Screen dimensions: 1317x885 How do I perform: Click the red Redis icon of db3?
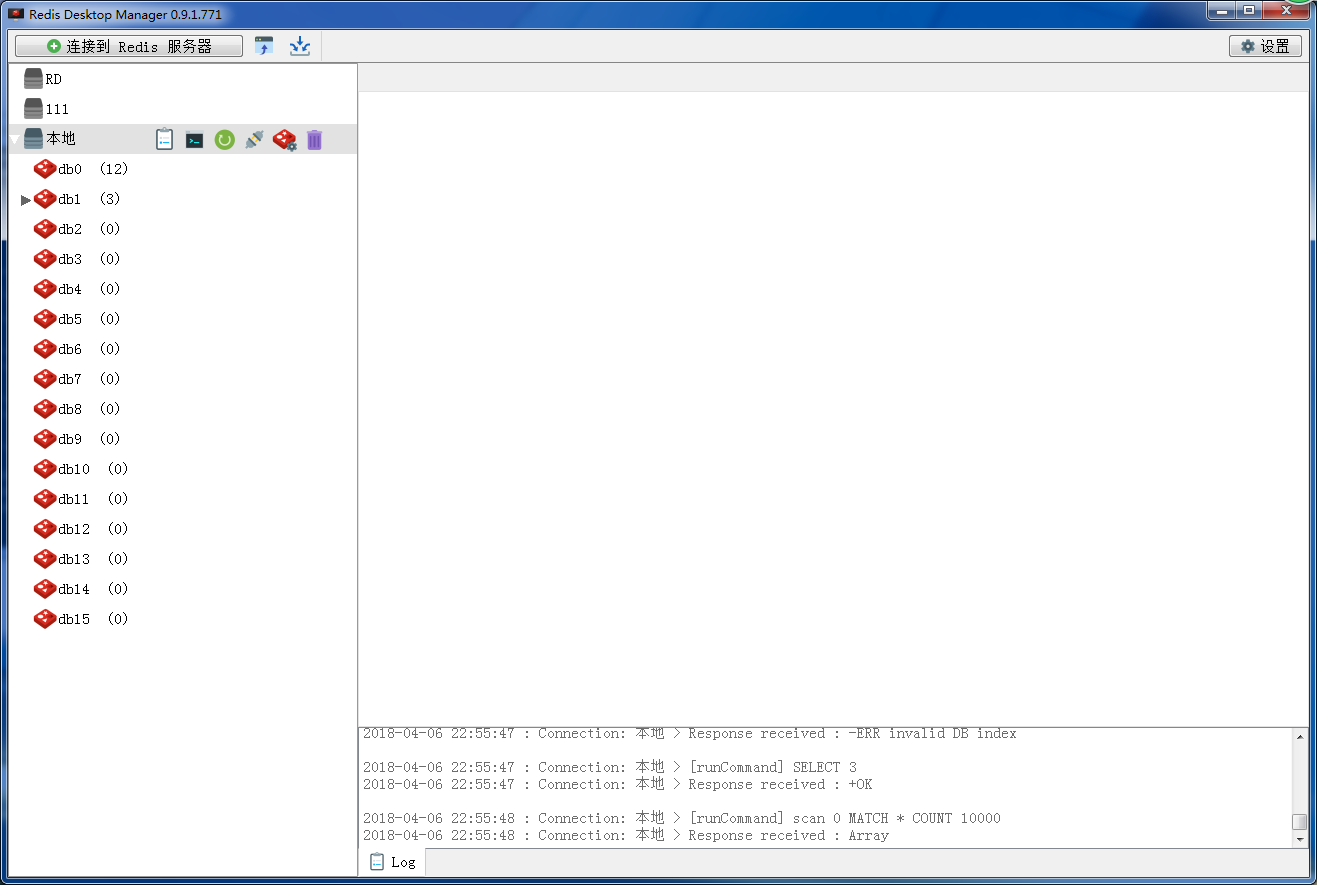(x=45, y=259)
